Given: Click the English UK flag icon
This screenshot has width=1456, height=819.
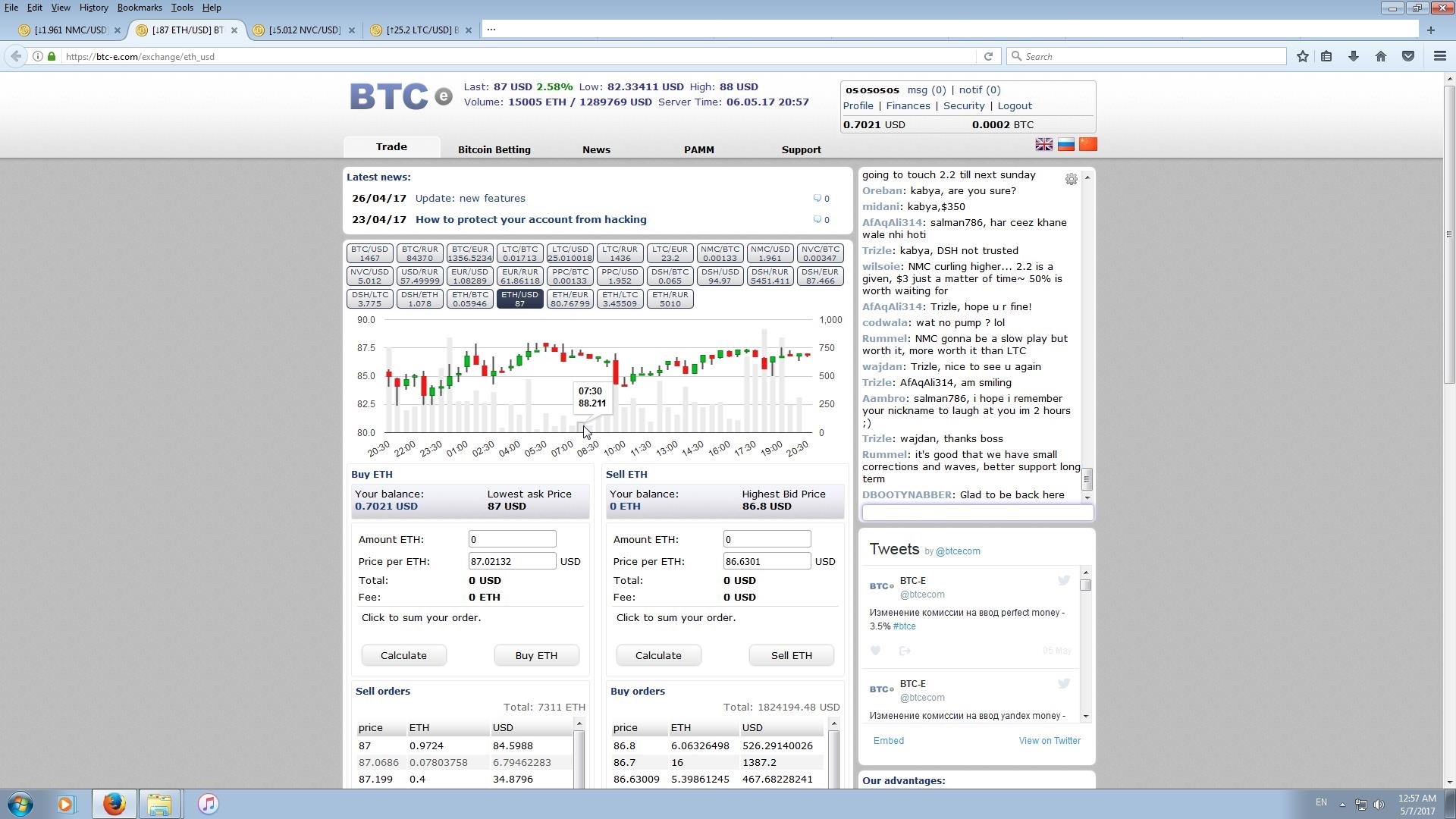Looking at the screenshot, I should click(1043, 145).
